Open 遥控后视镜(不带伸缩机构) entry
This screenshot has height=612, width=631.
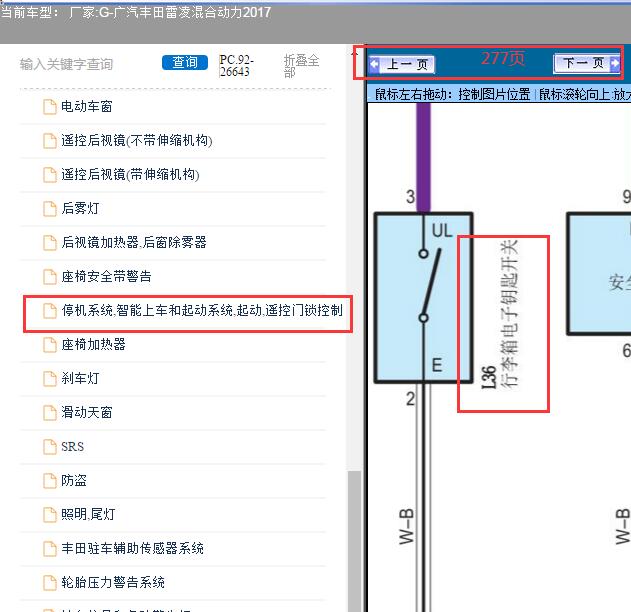136,140
